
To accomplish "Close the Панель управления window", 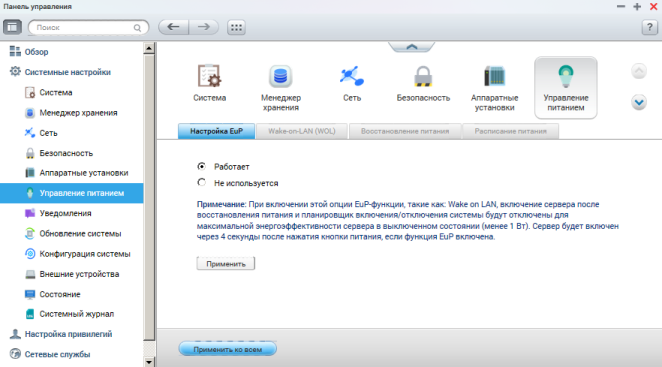I will coord(653,6).
